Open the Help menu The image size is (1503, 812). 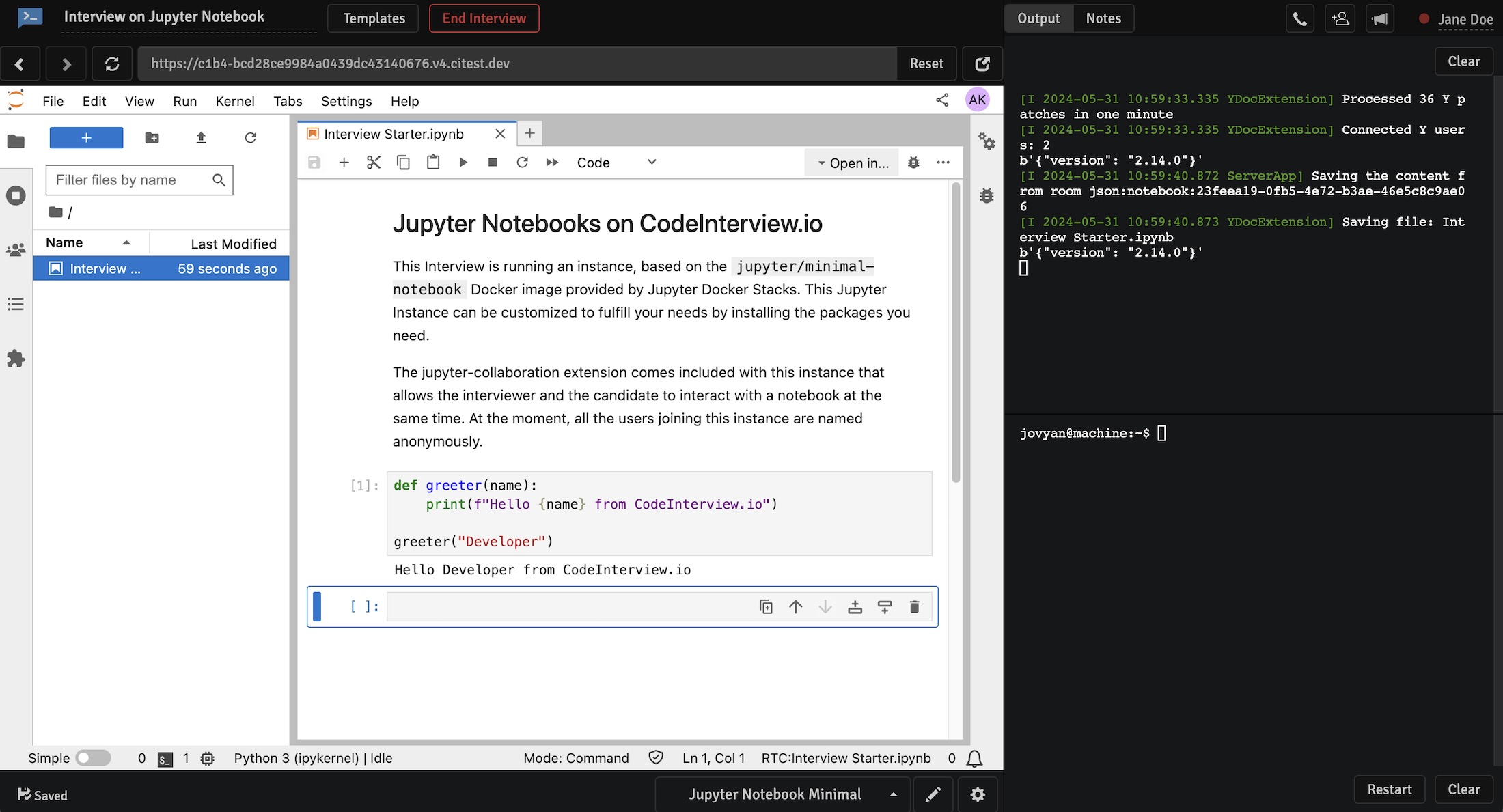[404, 101]
